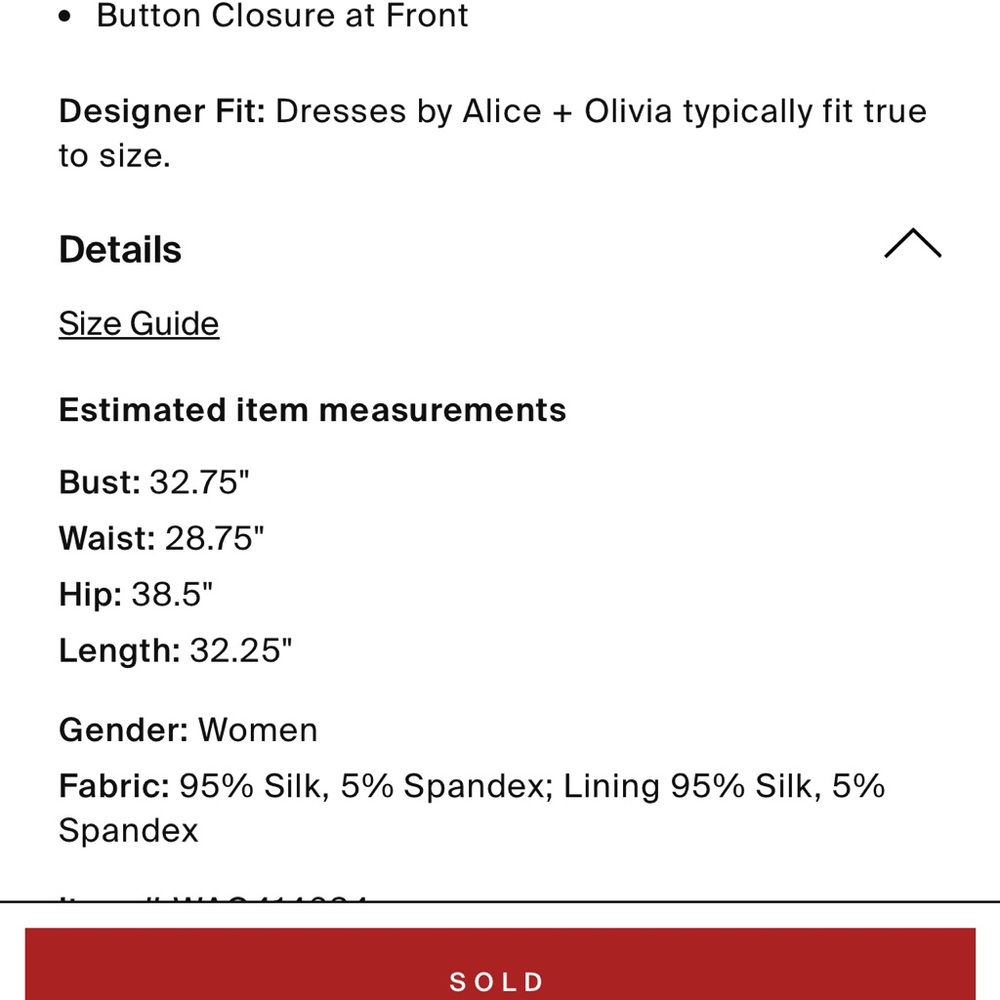Open the Size Guide link

coord(139,323)
